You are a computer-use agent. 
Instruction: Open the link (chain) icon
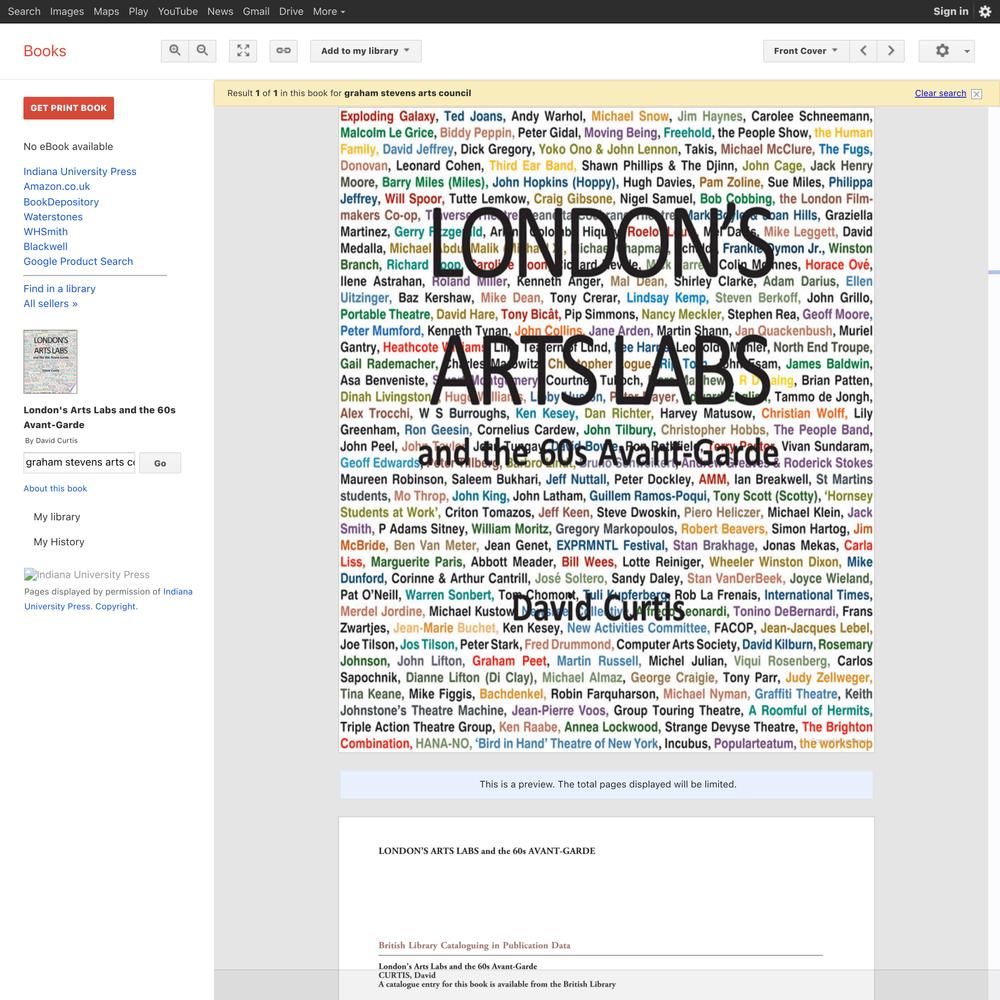tap(284, 50)
